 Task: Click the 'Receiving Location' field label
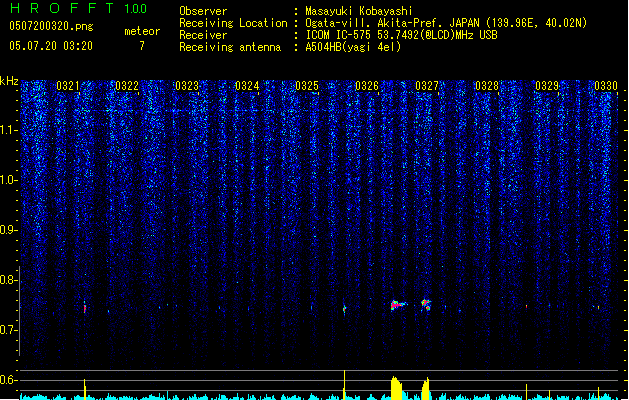click(233, 23)
